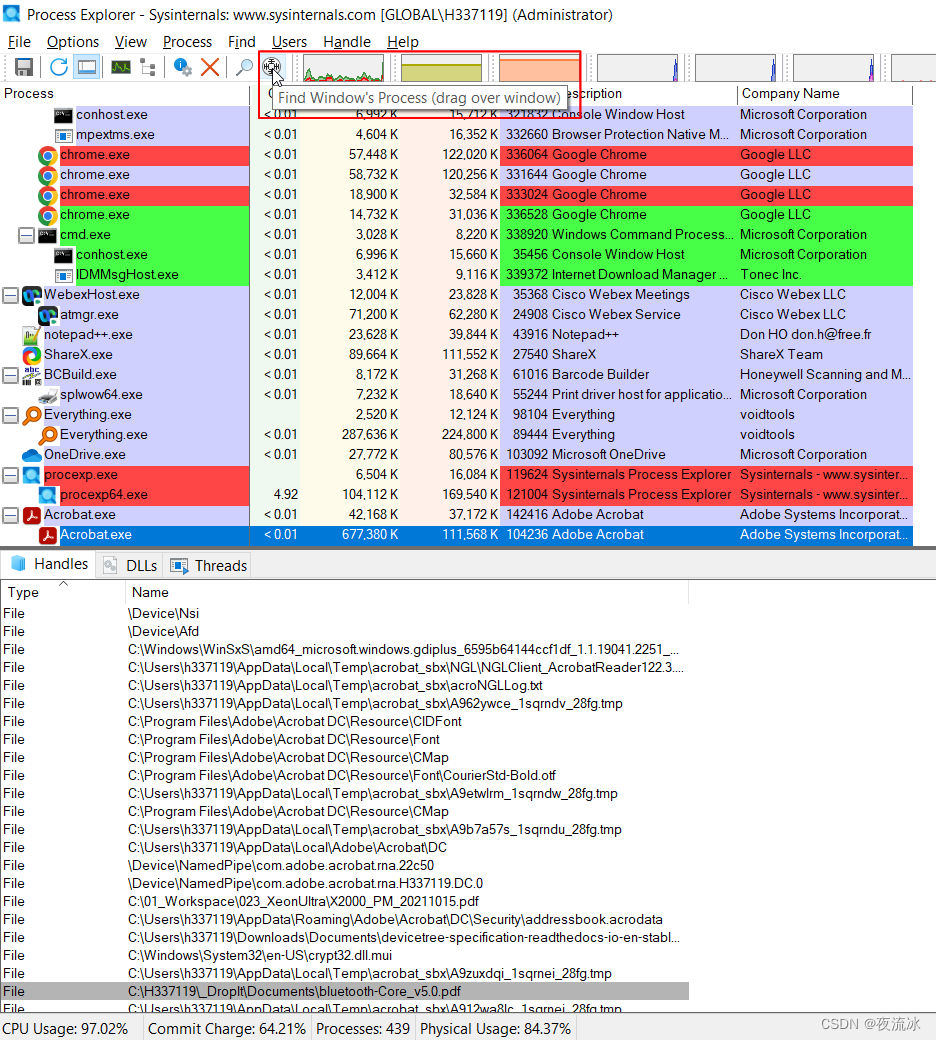Click the notepad++.exe process icon
The image size is (936, 1040).
click(x=31, y=335)
